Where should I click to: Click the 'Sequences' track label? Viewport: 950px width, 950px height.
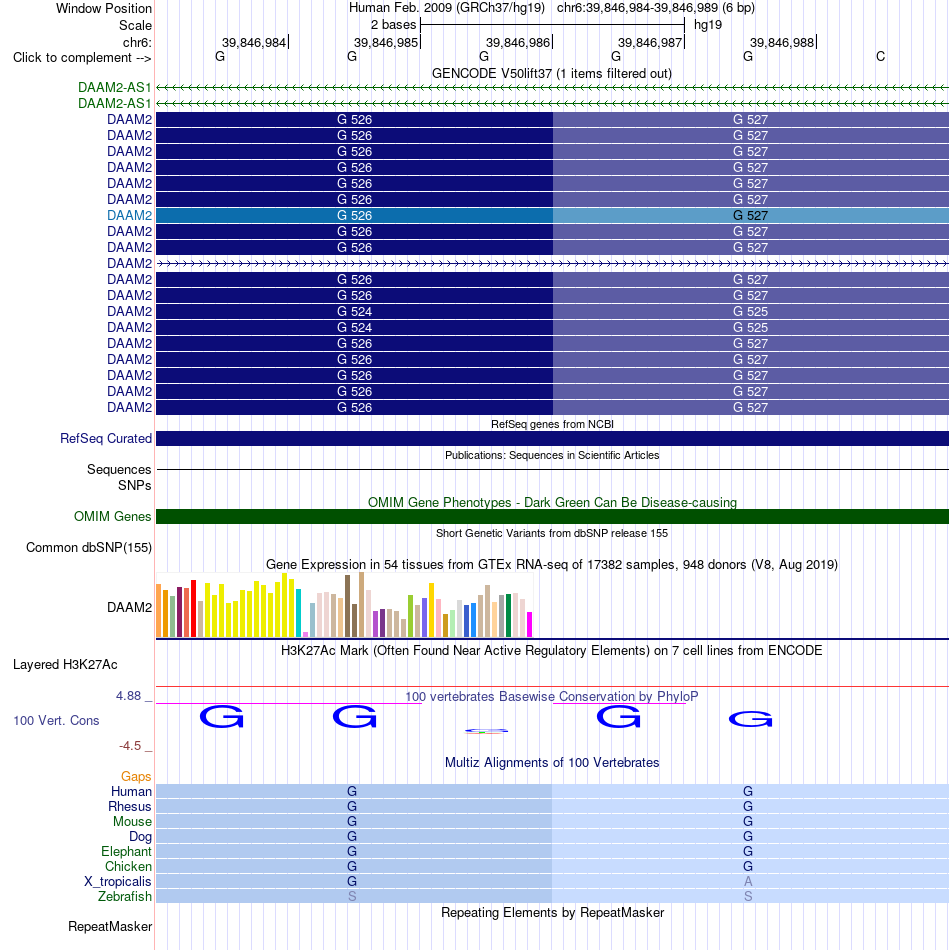coord(119,470)
